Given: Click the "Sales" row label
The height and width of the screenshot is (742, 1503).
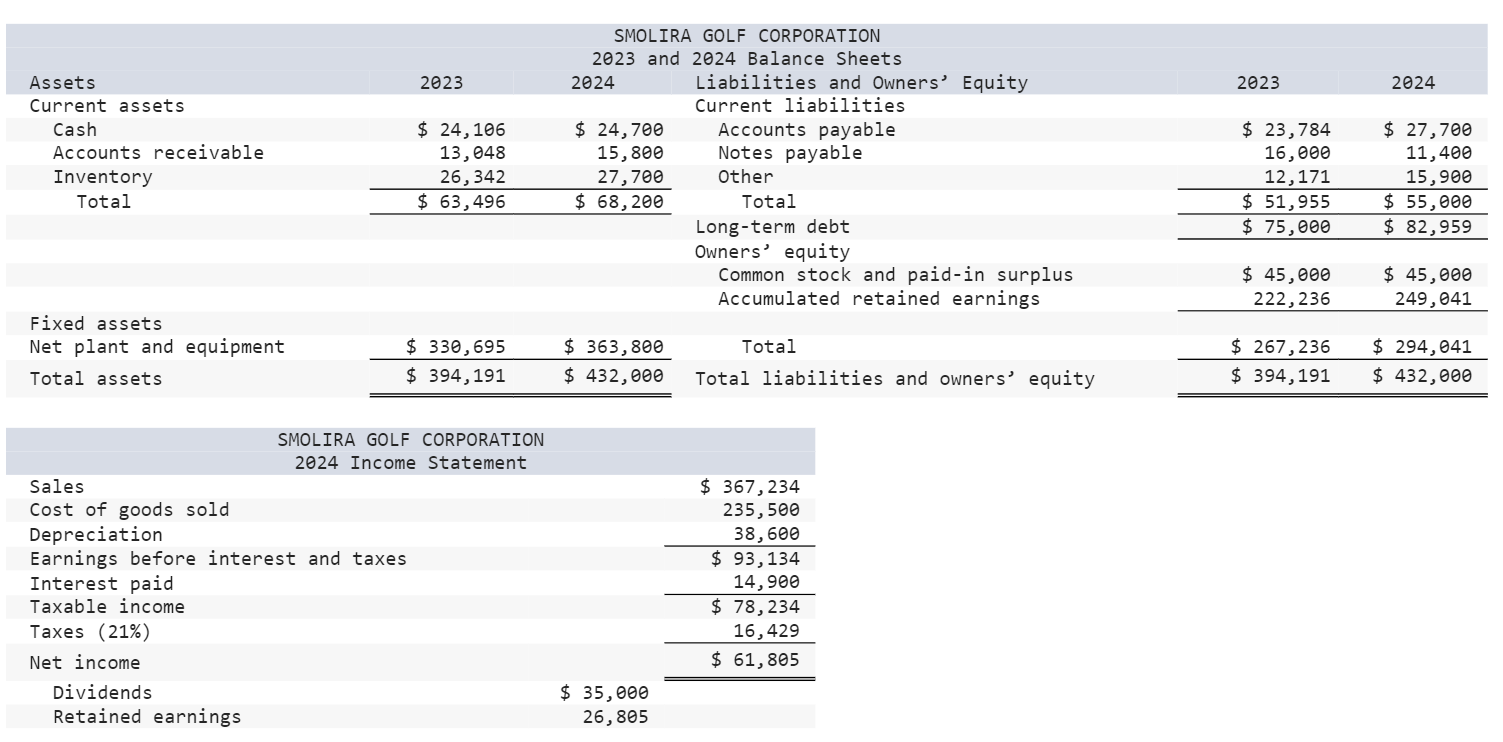Looking at the screenshot, I should pyautogui.click(x=57, y=486).
